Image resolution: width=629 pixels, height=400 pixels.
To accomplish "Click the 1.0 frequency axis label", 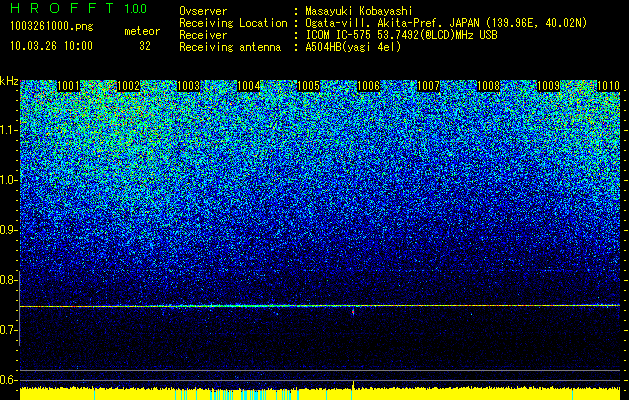I will click(9, 180).
